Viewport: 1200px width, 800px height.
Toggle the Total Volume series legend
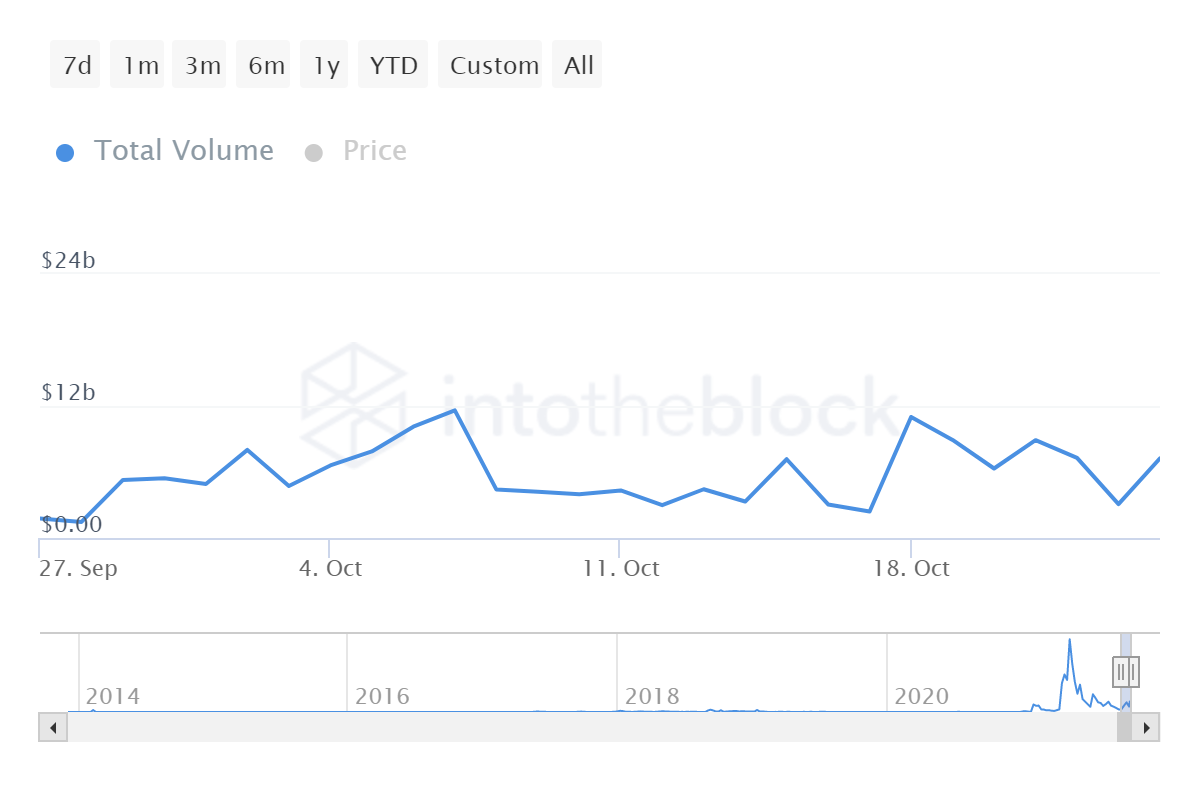pos(183,151)
